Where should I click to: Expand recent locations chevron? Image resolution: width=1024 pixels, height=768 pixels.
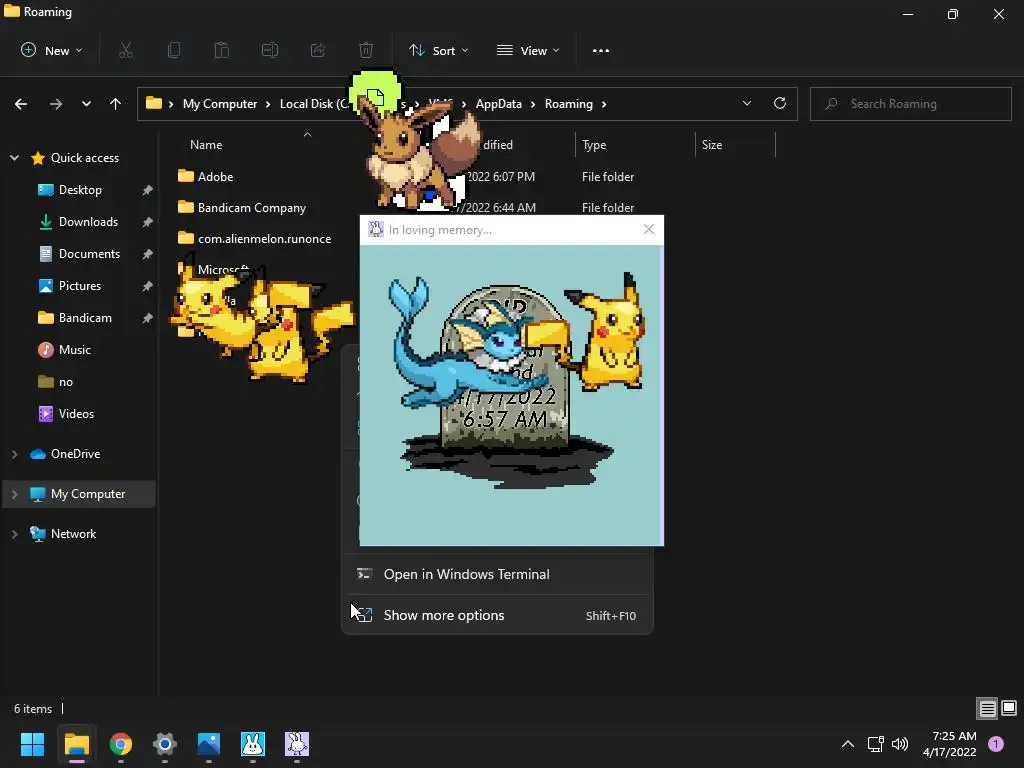(x=86, y=104)
